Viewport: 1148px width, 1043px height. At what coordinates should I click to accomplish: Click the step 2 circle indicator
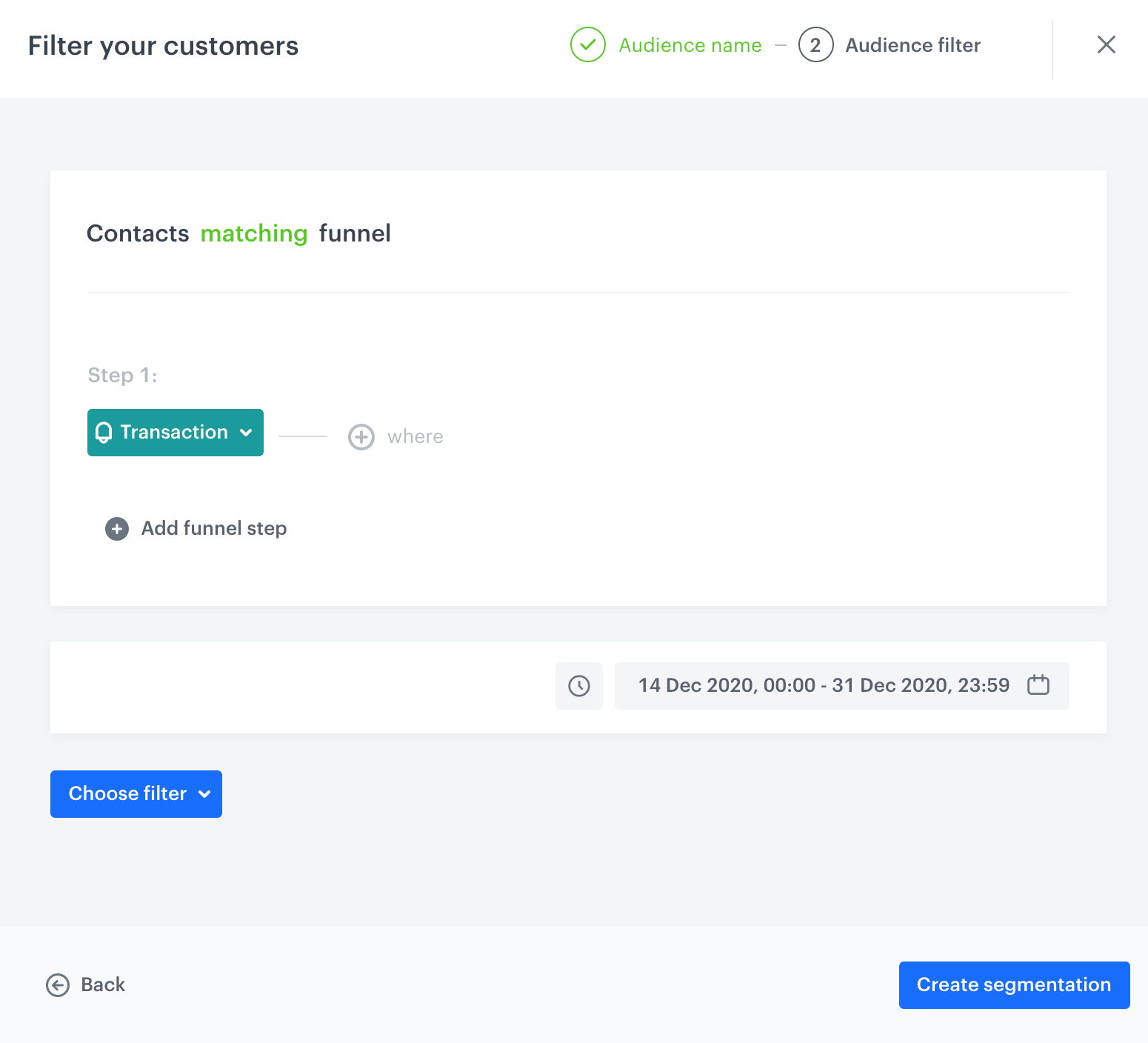click(x=815, y=45)
